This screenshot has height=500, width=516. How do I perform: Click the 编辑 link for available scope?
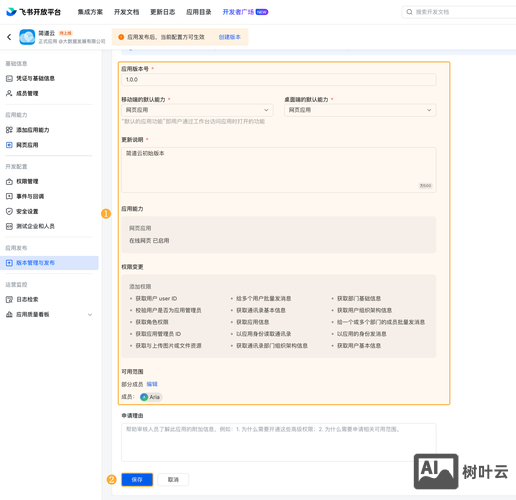152,384
